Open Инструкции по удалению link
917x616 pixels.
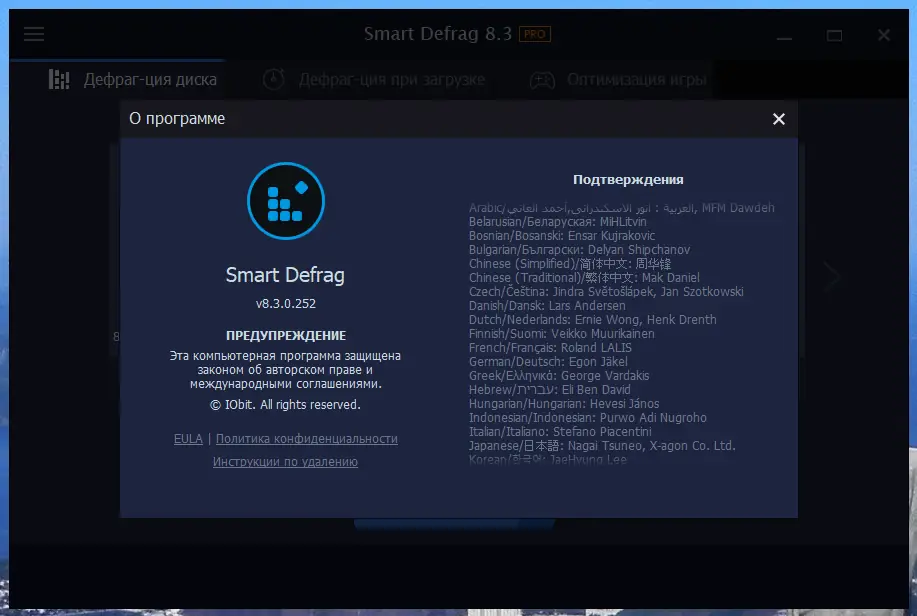[x=285, y=462]
